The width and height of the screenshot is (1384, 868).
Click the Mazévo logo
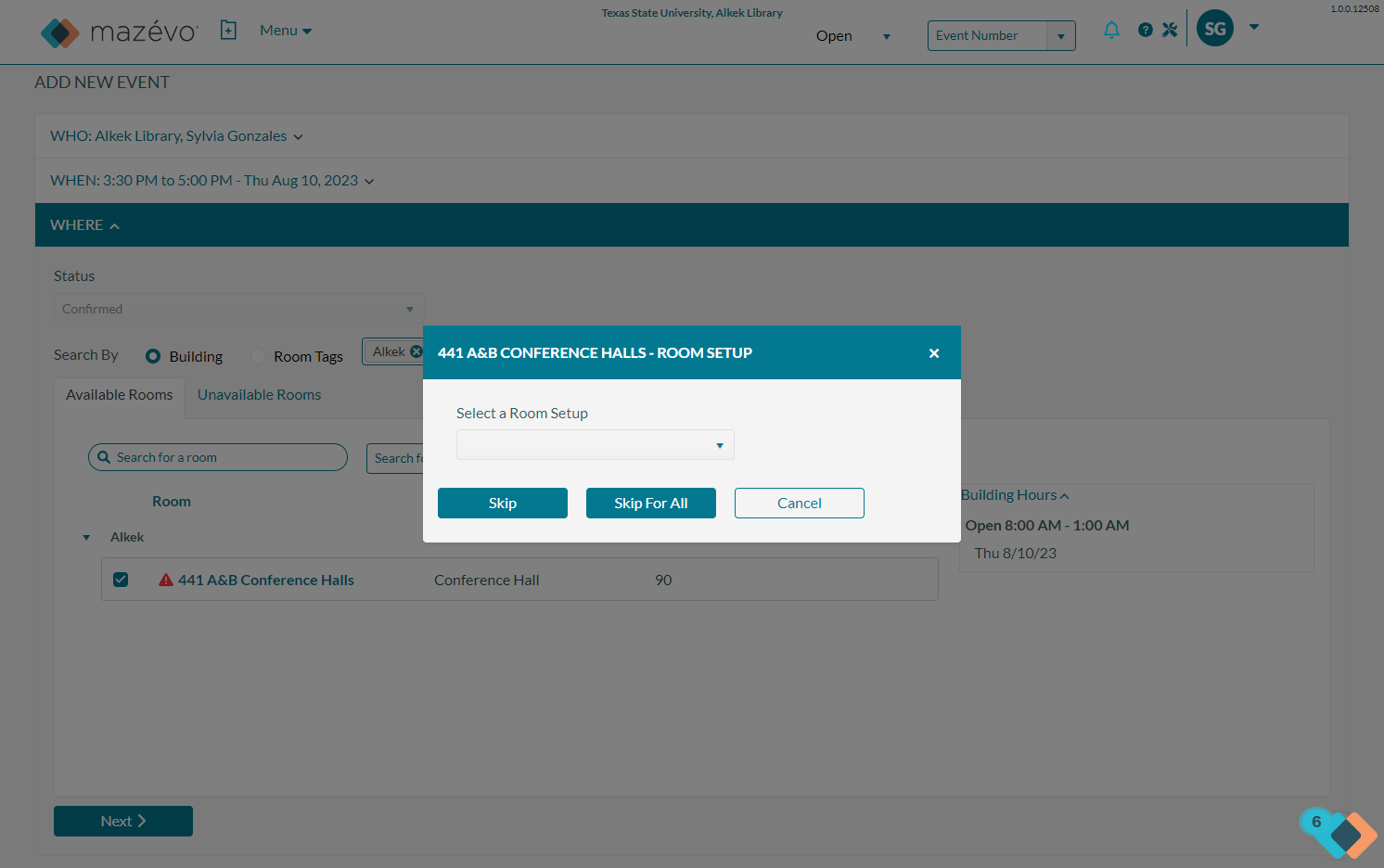click(119, 32)
